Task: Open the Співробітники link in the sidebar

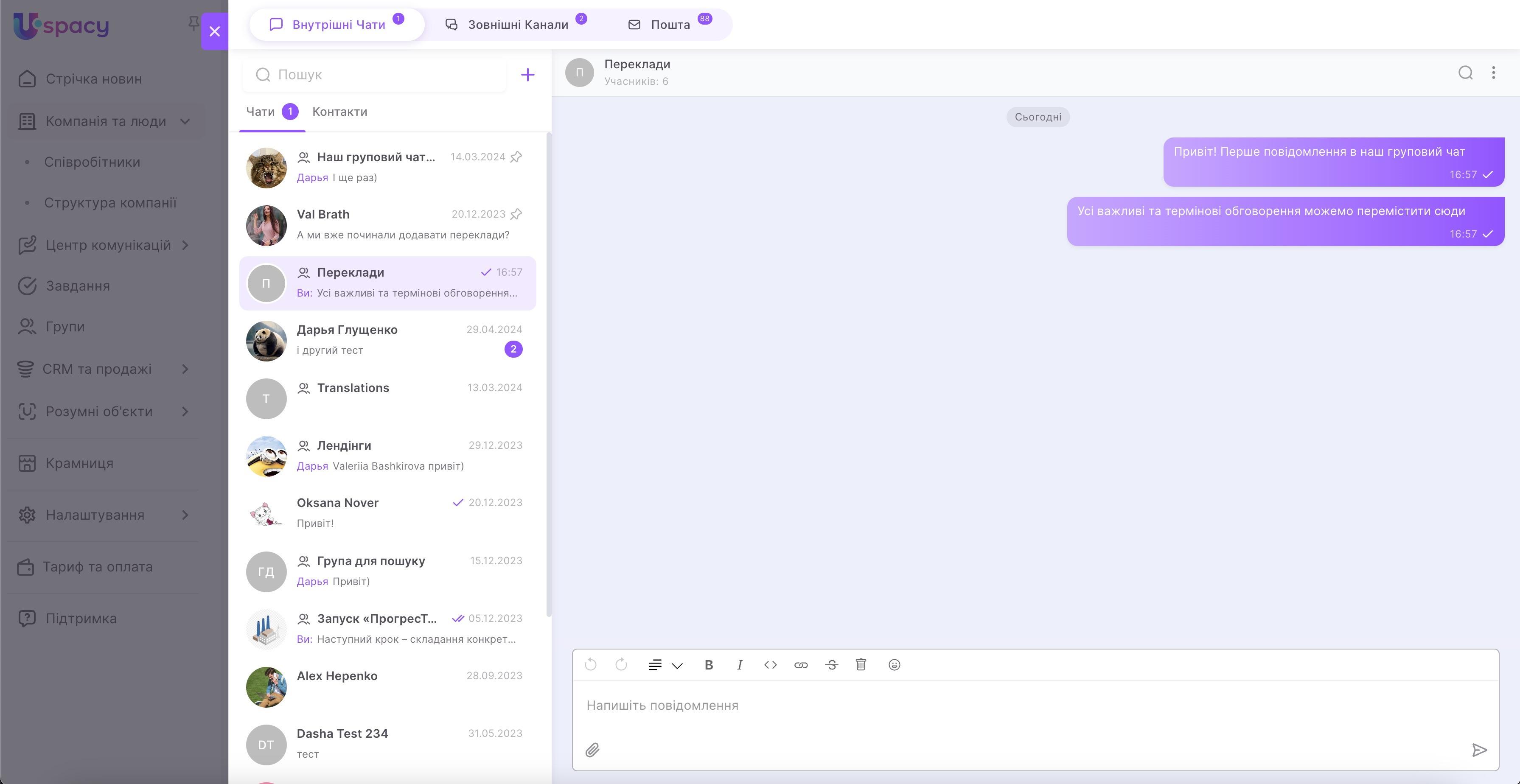Action: pyautogui.click(x=92, y=162)
